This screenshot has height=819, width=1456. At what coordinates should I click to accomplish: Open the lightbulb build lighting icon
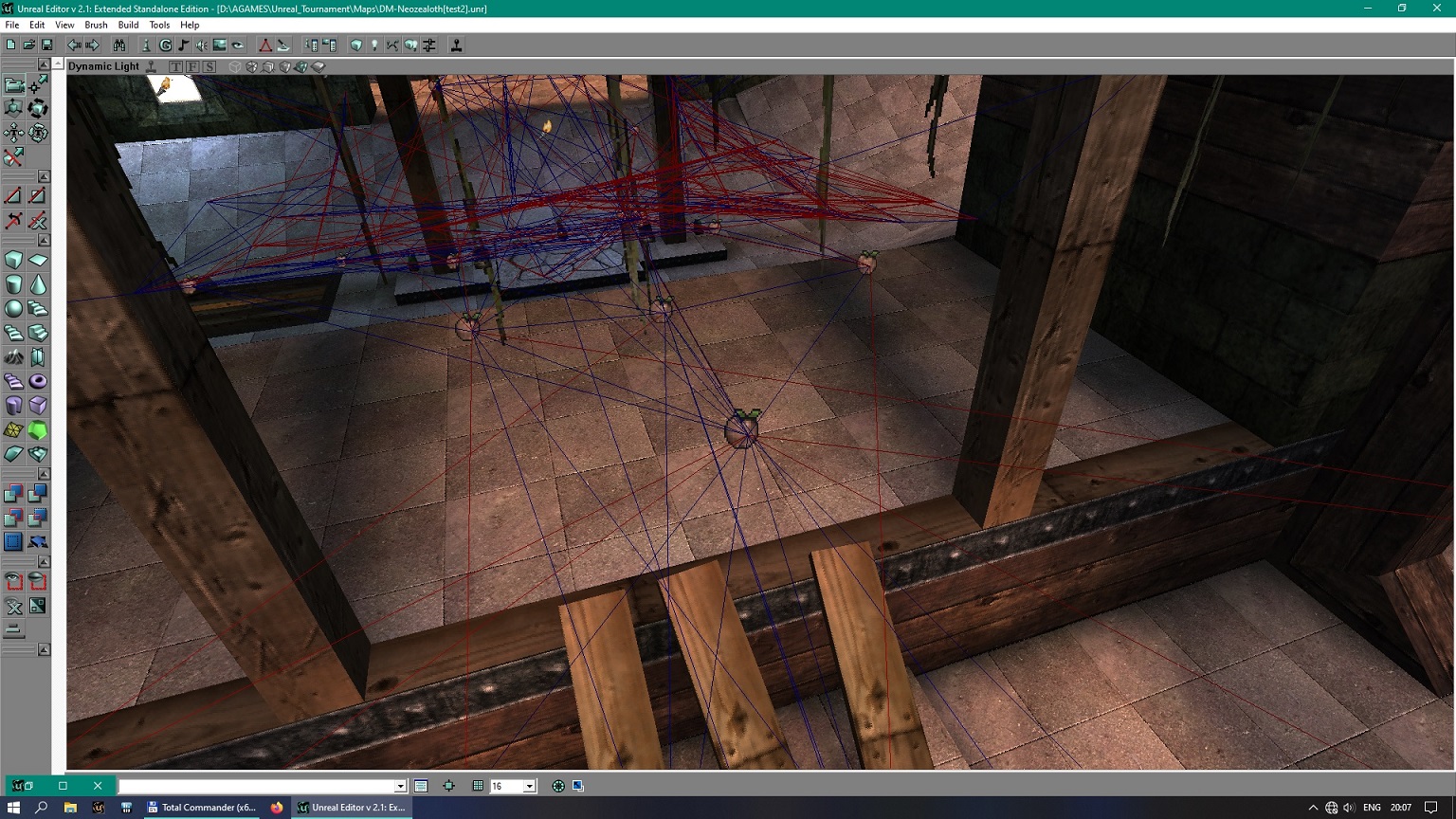374,45
